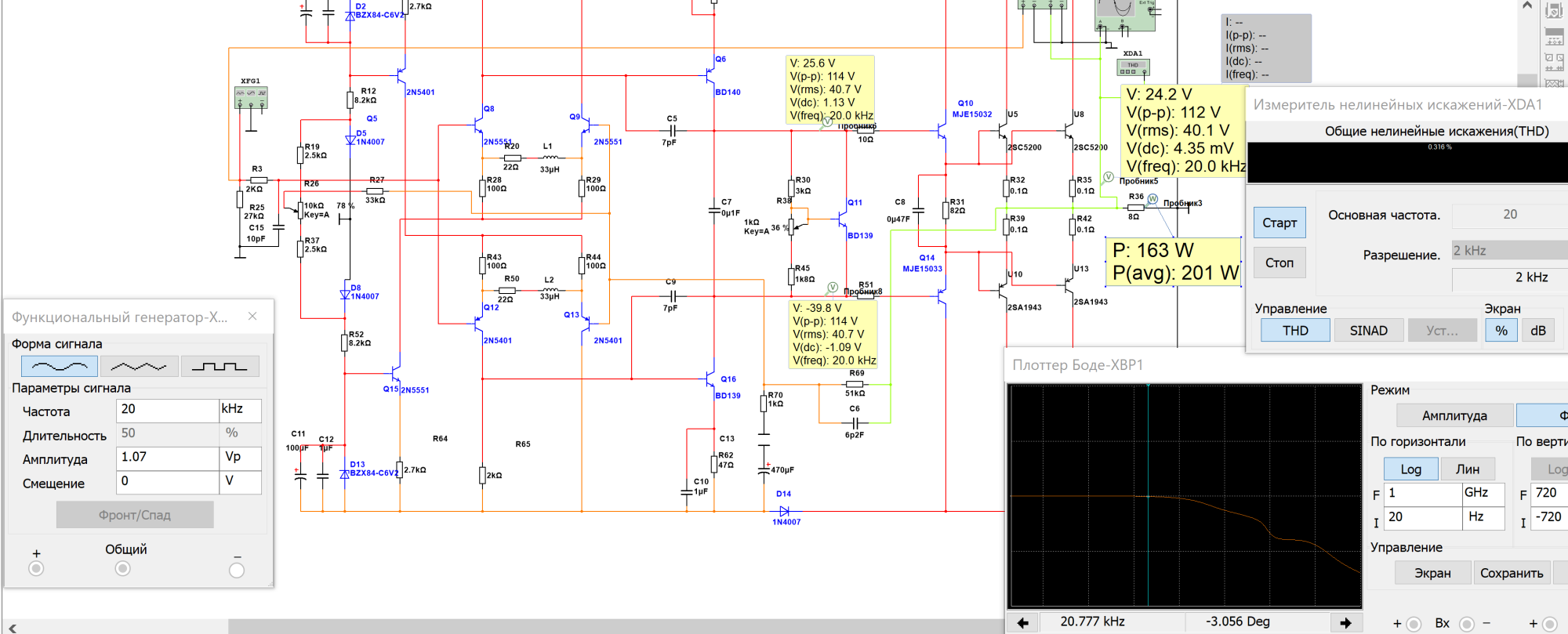Click the plus terminal of function generator
The image size is (1568, 634).
click(36, 569)
